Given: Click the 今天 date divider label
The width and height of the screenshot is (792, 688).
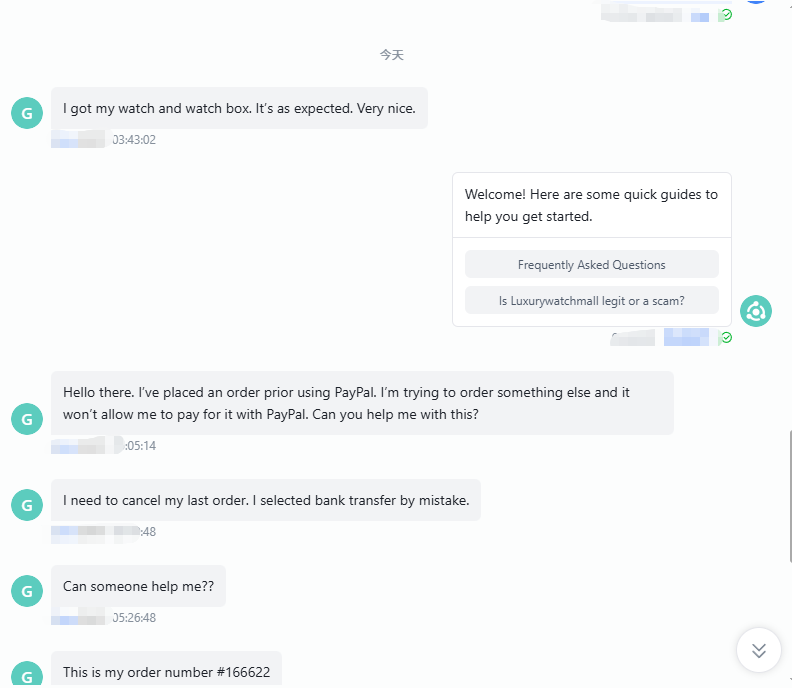Looking at the screenshot, I should click(391, 55).
